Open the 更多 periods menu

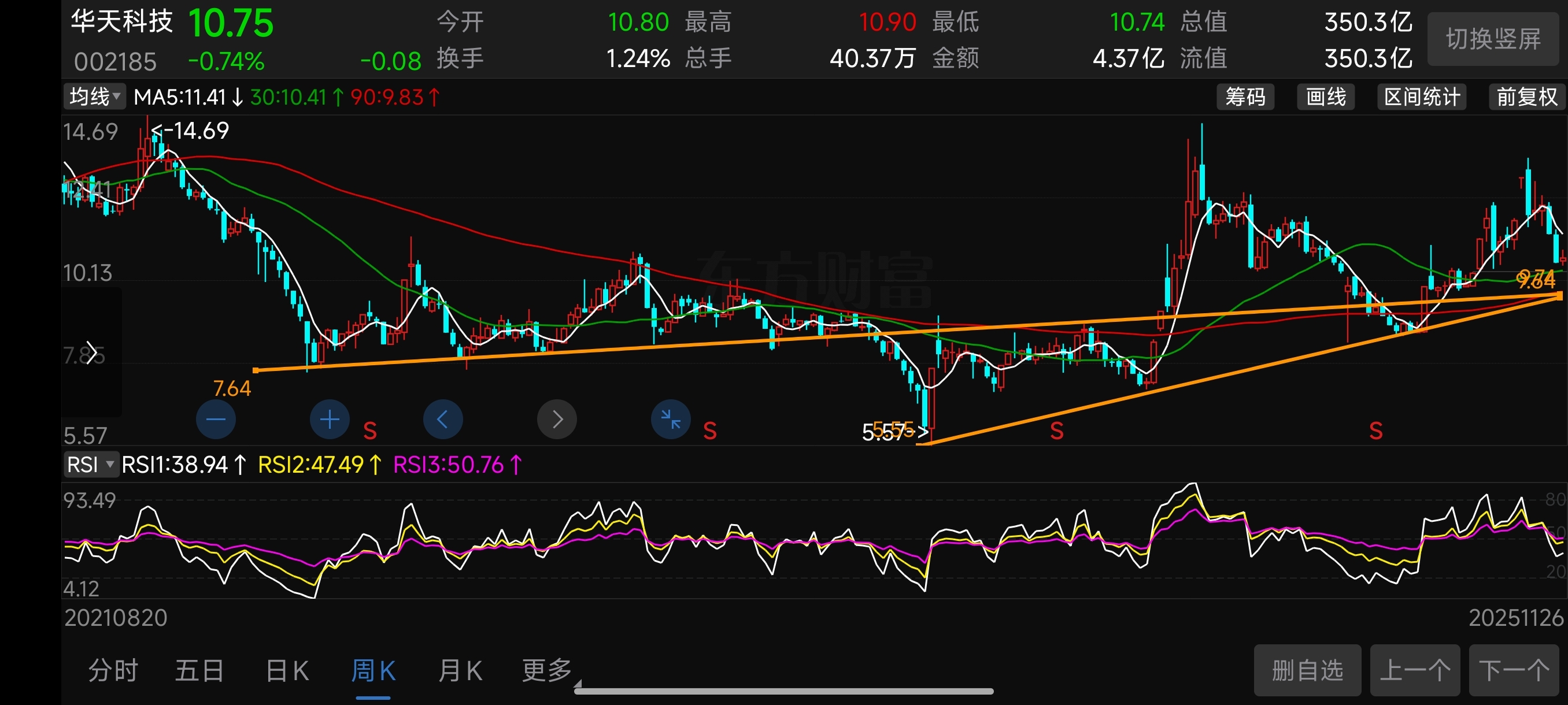coord(546,671)
